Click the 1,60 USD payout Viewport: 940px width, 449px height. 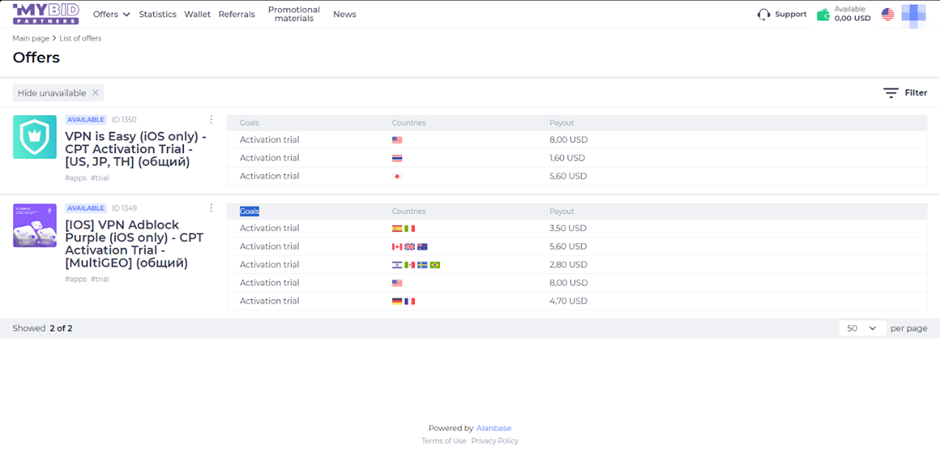pyautogui.click(x=567, y=158)
